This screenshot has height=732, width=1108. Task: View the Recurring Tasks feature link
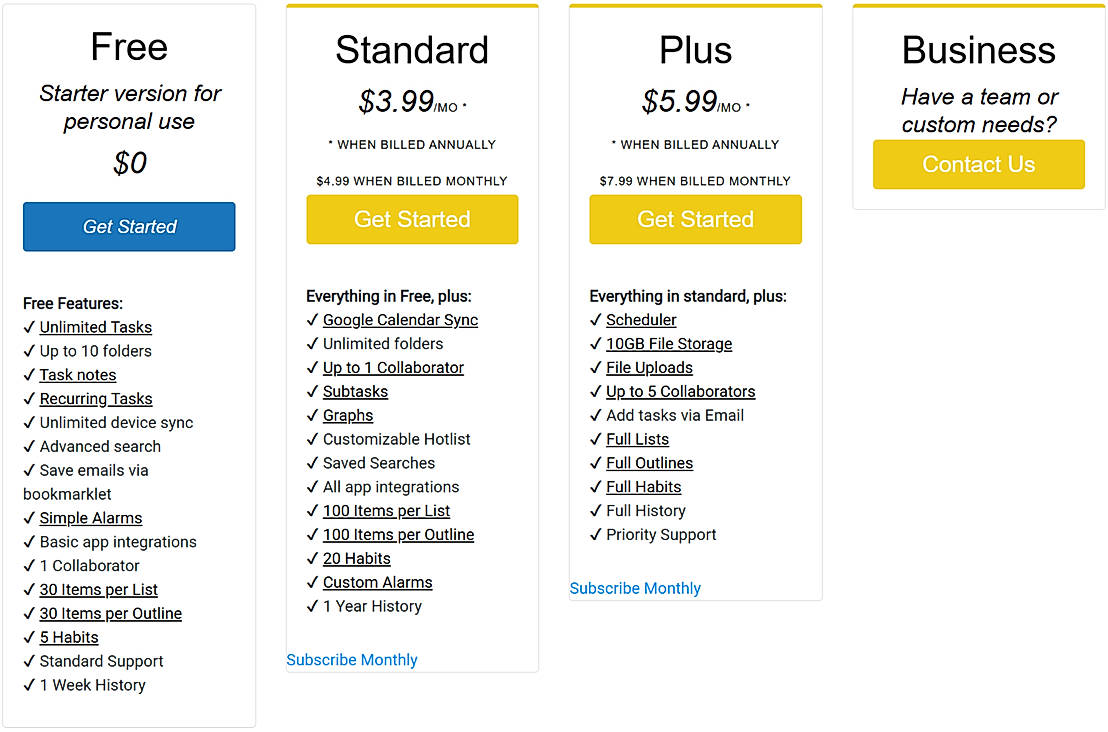pos(96,399)
